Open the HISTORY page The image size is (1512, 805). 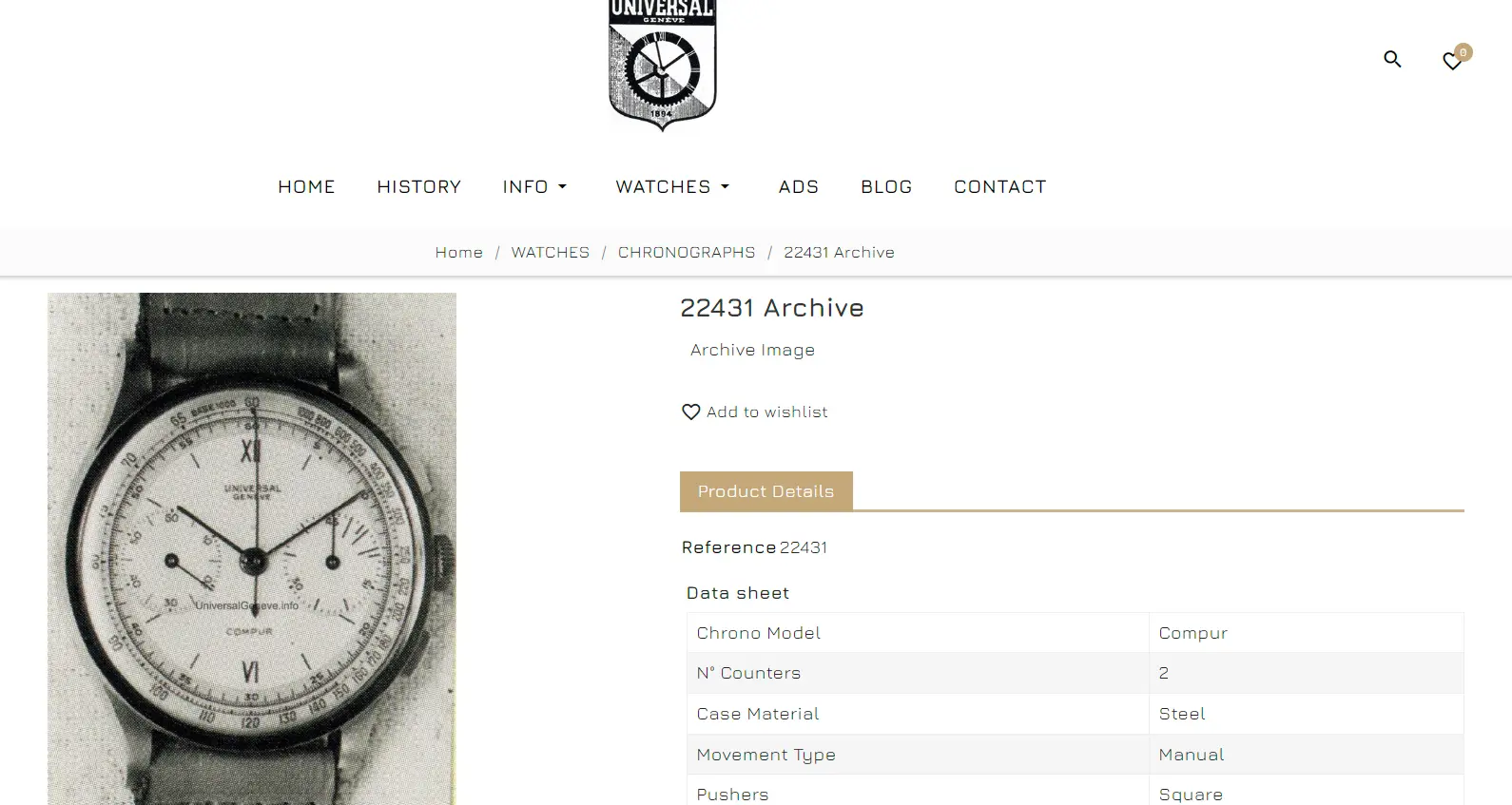click(x=418, y=187)
